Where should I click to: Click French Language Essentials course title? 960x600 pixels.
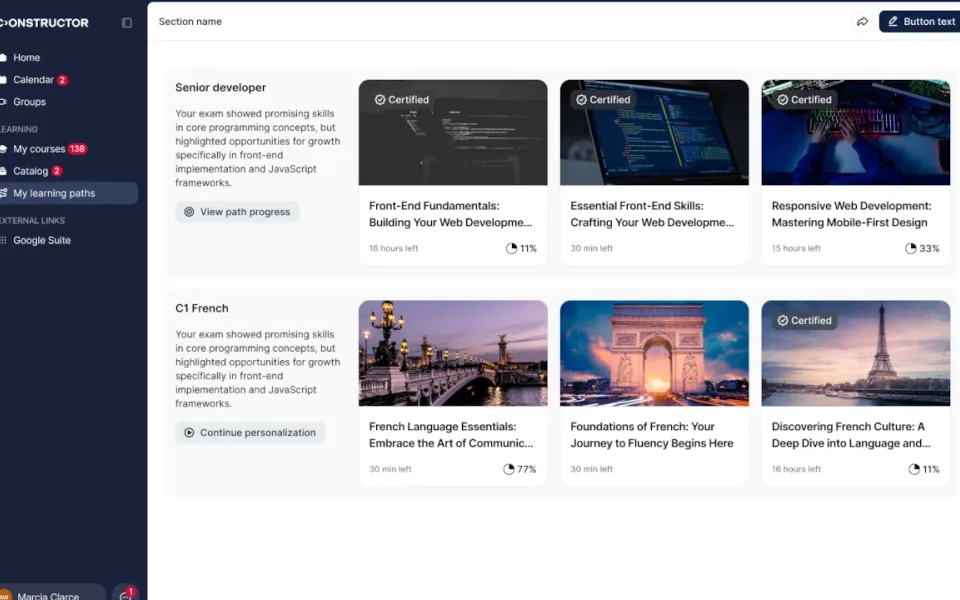(x=451, y=435)
